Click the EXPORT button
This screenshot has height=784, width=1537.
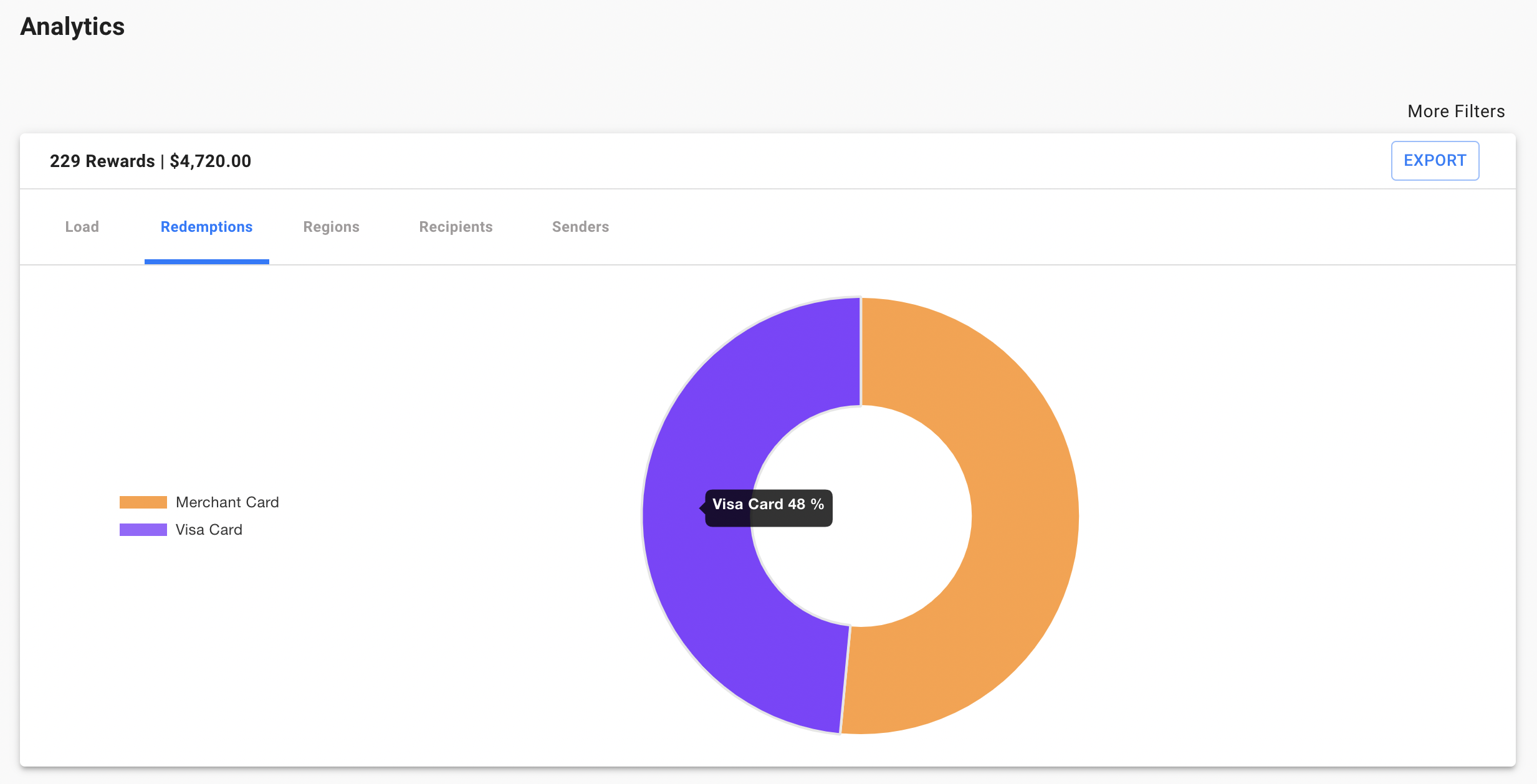point(1435,161)
